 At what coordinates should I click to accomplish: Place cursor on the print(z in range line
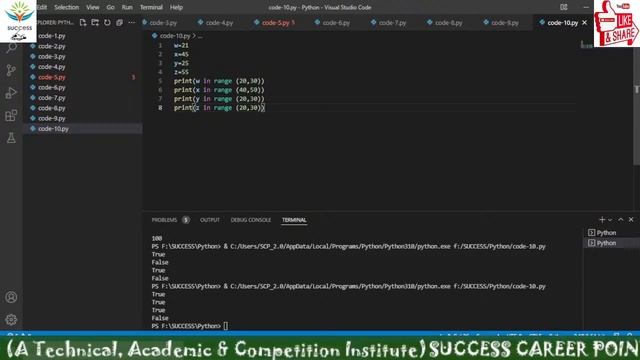click(x=219, y=108)
